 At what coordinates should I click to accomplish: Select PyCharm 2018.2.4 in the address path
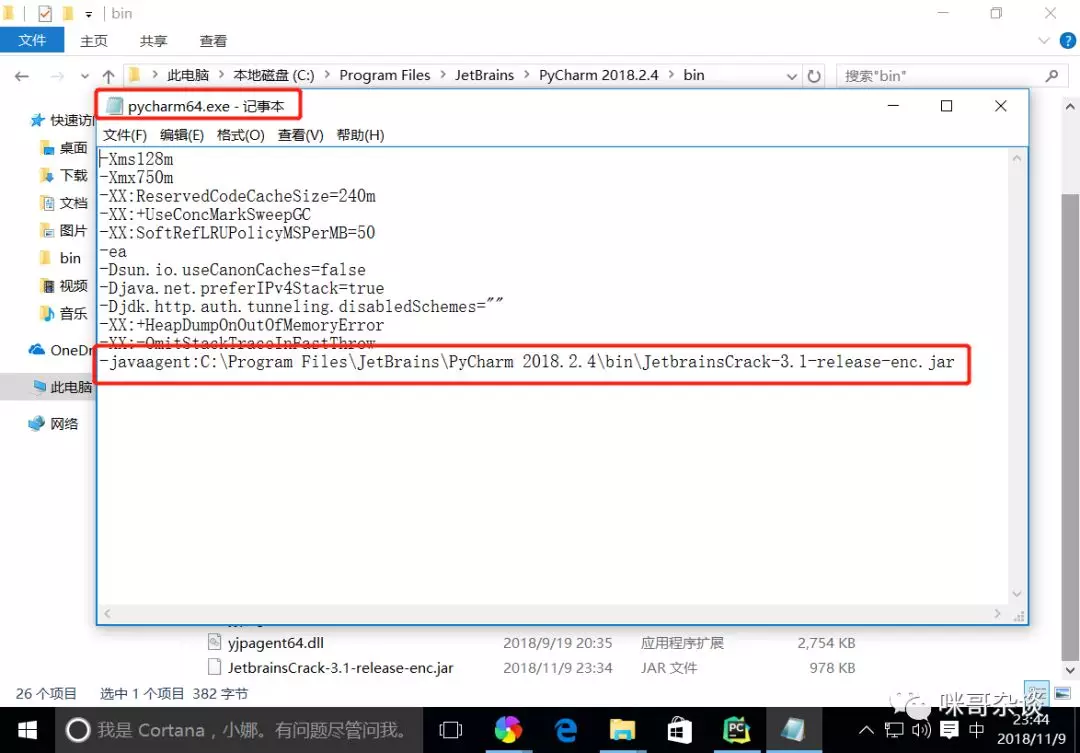coord(599,75)
